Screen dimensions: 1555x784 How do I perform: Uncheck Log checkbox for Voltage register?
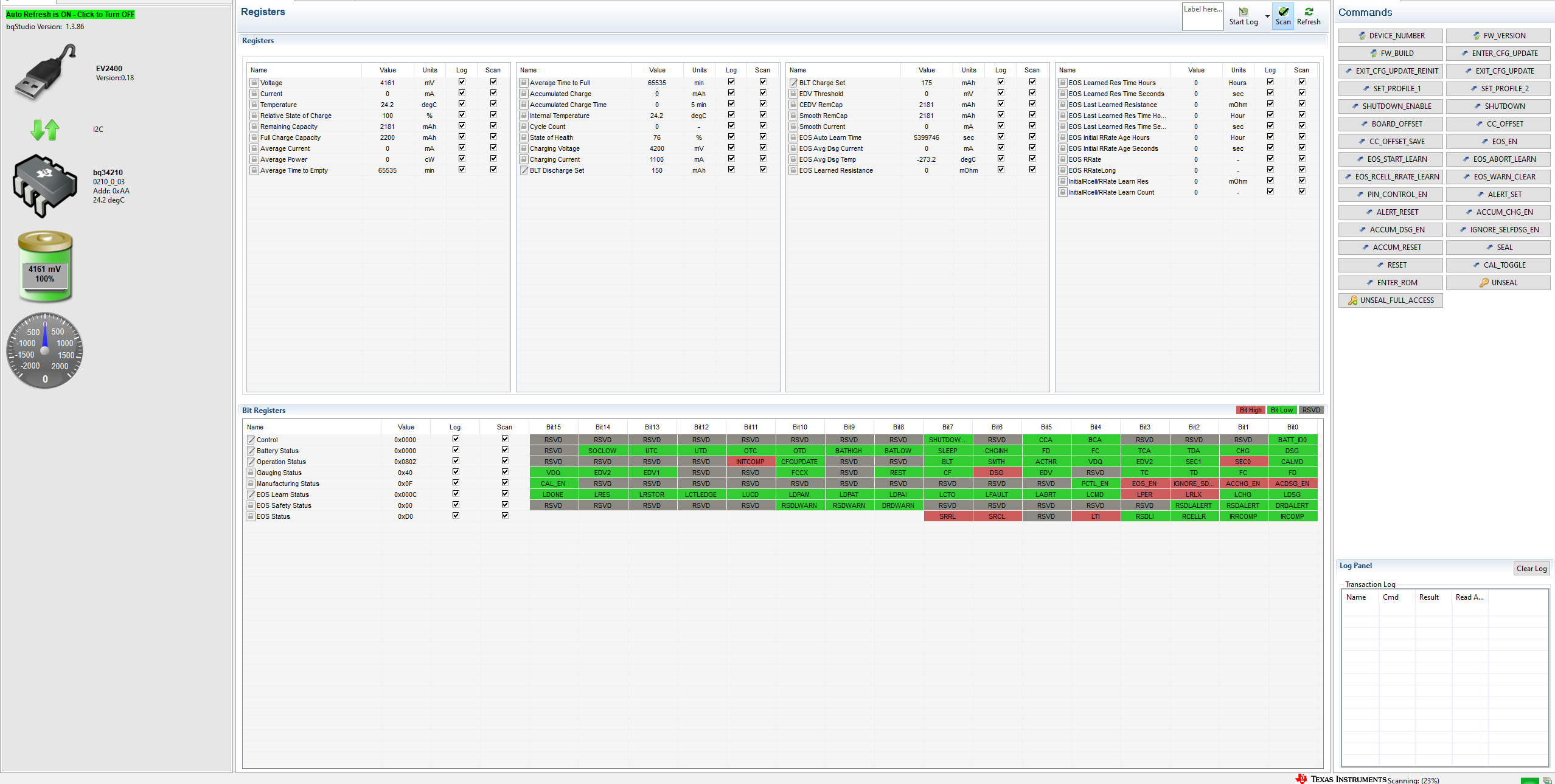pyautogui.click(x=462, y=82)
